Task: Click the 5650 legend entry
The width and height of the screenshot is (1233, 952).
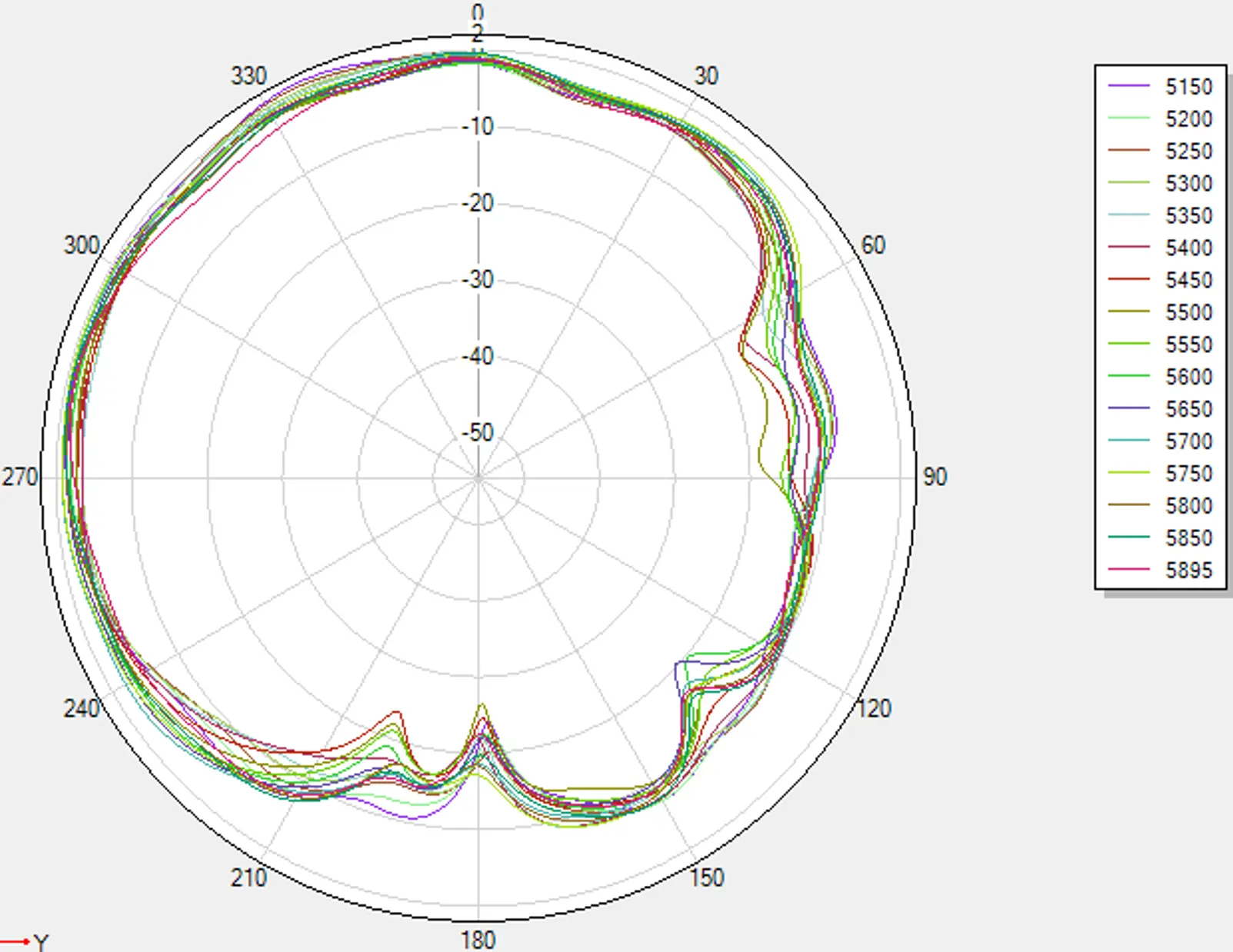Action: click(1160, 409)
